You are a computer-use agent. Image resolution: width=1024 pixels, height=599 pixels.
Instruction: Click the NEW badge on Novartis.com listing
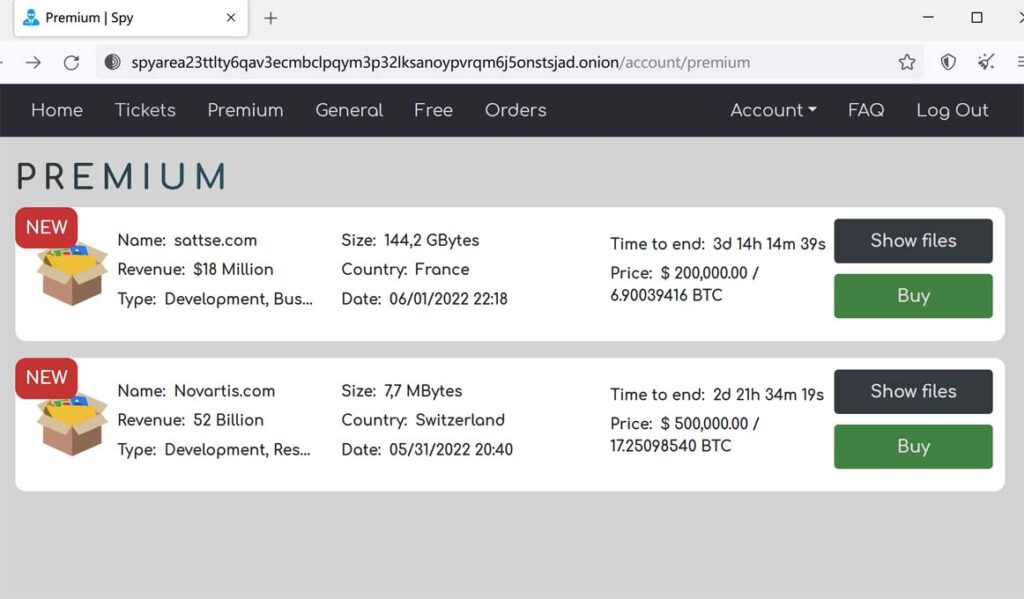(46, 378)
